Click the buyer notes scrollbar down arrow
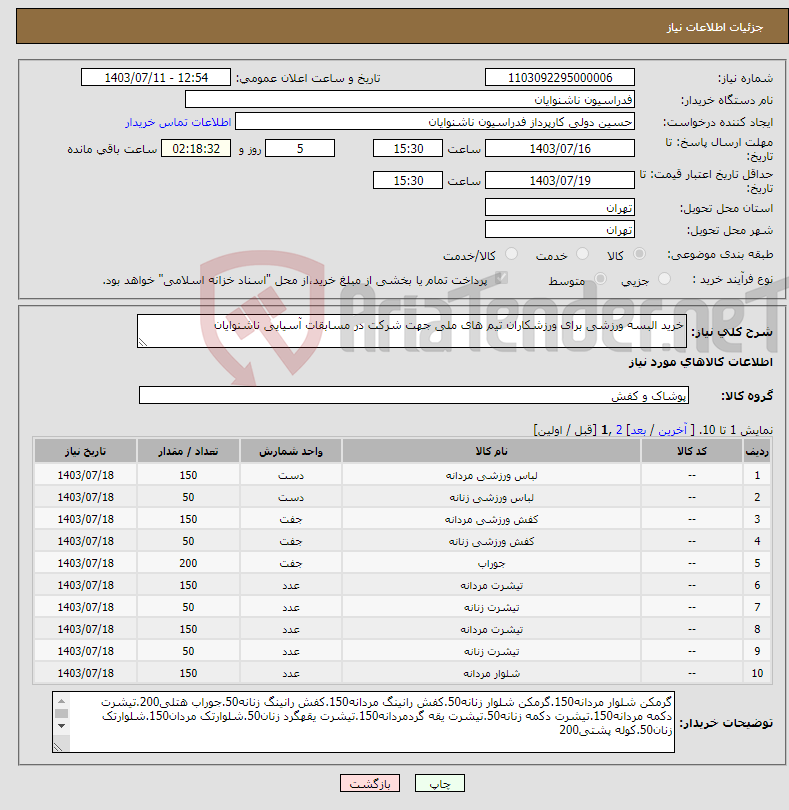 tap(61, 726)
